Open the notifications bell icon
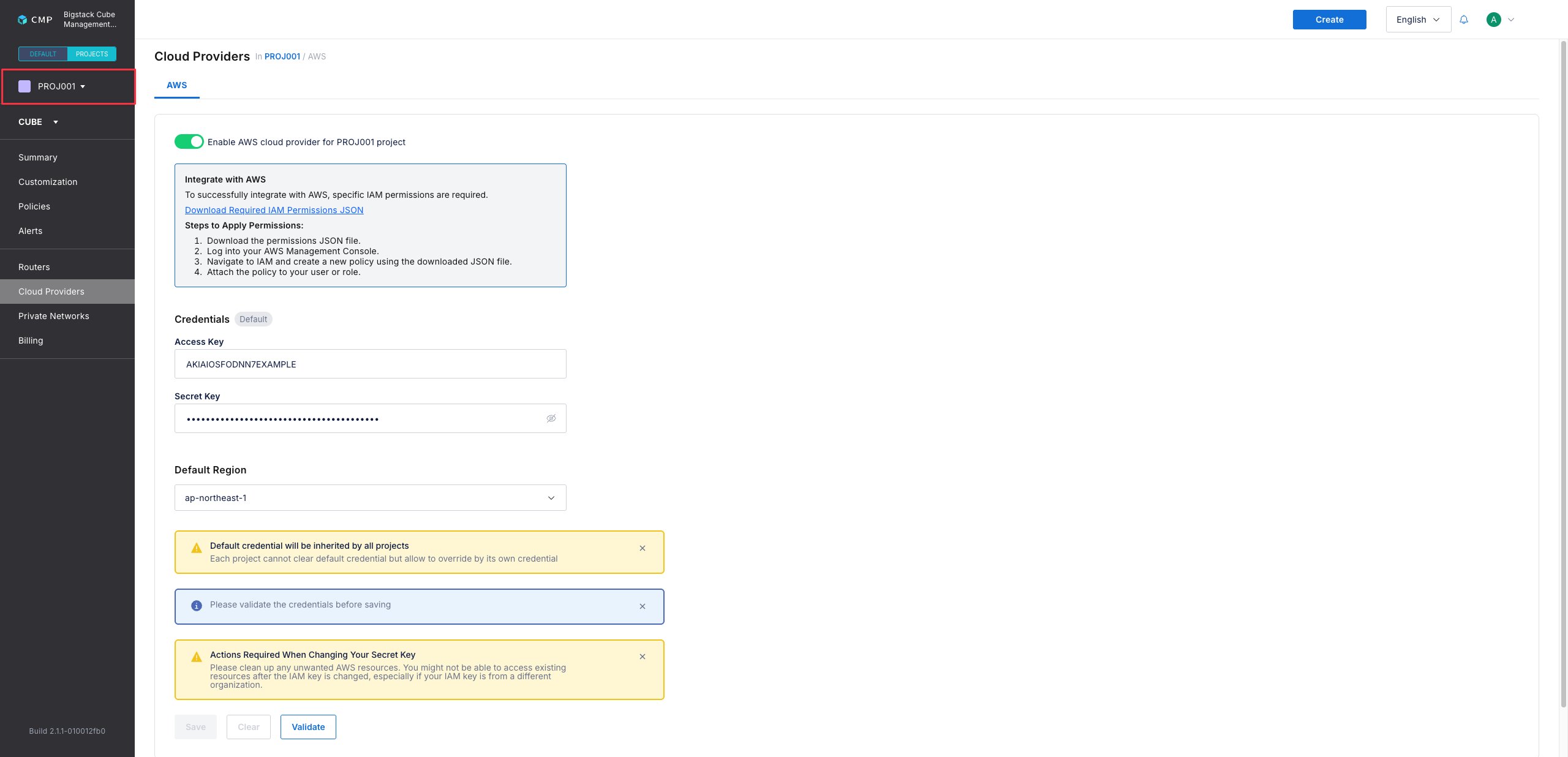This screenshot has height=757, width=1568. [x=1464, y=20]
